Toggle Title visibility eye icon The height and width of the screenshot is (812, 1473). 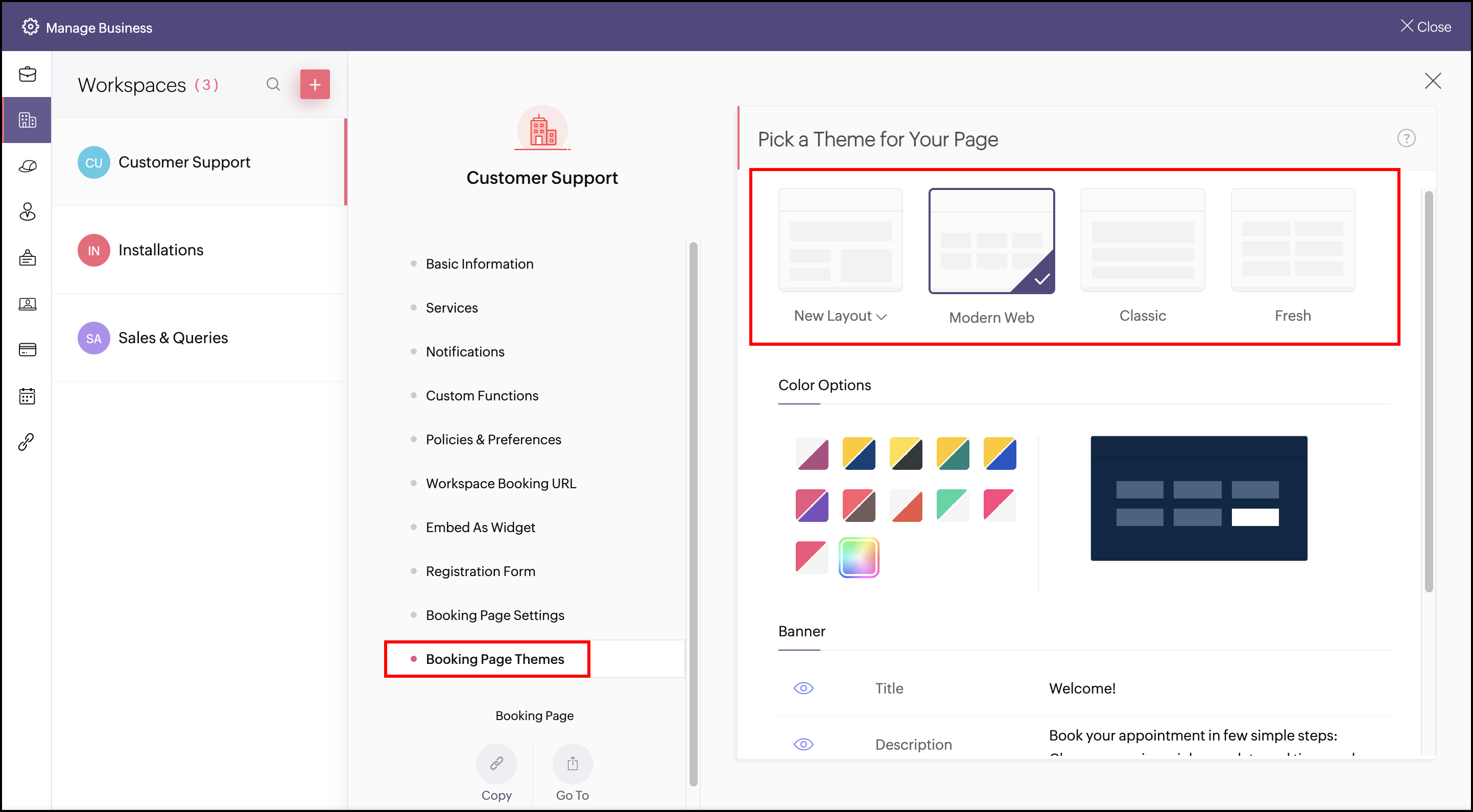click(x=803, y=688)
